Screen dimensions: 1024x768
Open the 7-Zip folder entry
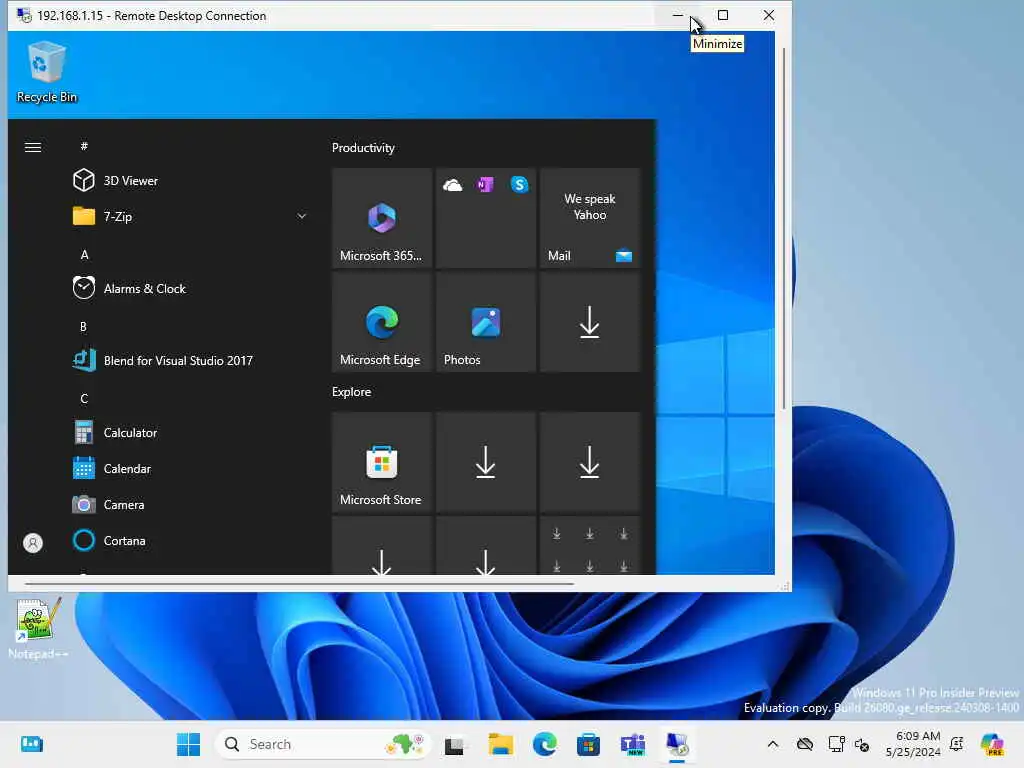pyautogui.click(x=189, y=216)
